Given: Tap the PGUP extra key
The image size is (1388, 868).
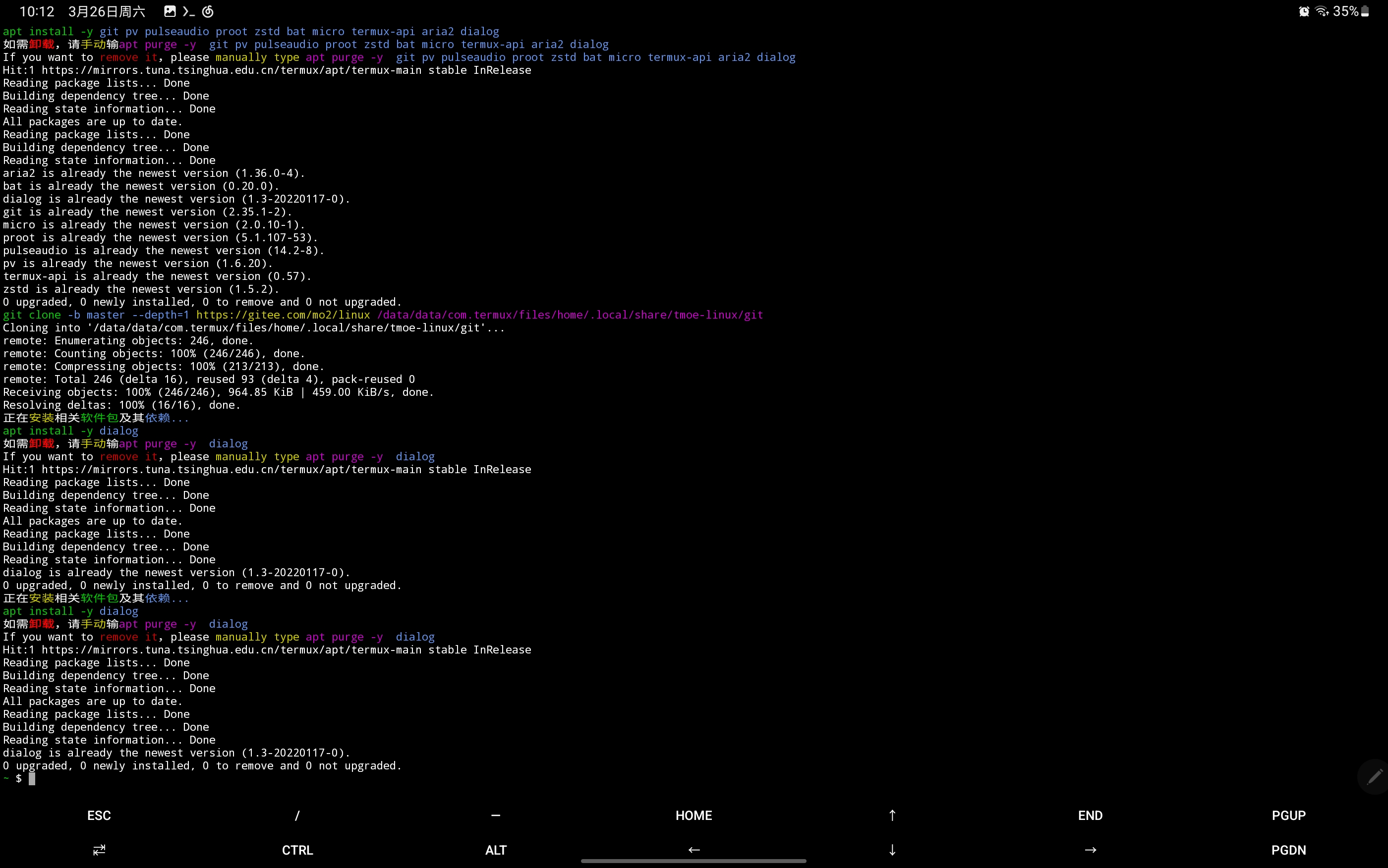Looking at the screenshot, I should pyautogui.click(x=1289, y=815).
